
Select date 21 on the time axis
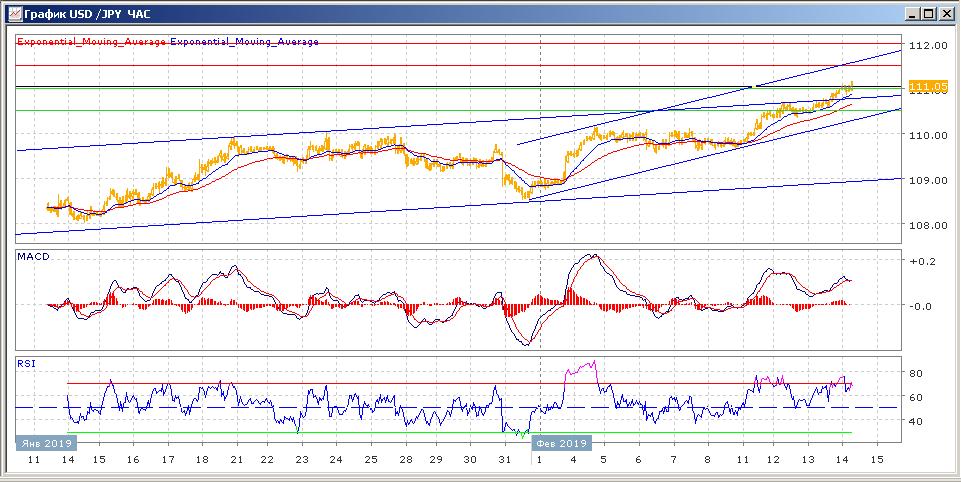tap(236, 459)
